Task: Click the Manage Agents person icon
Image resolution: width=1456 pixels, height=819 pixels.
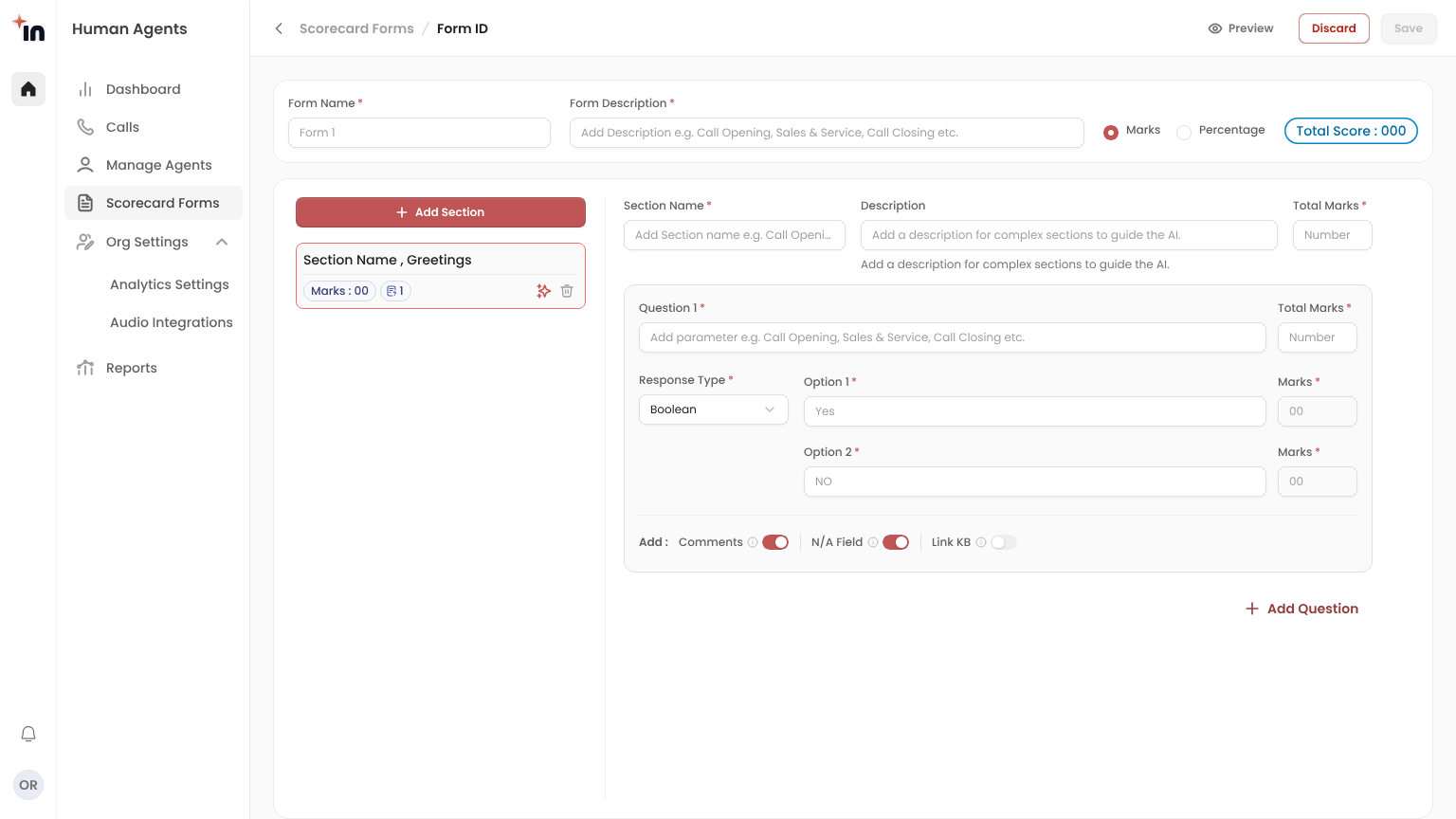Action: coord(85,165)
